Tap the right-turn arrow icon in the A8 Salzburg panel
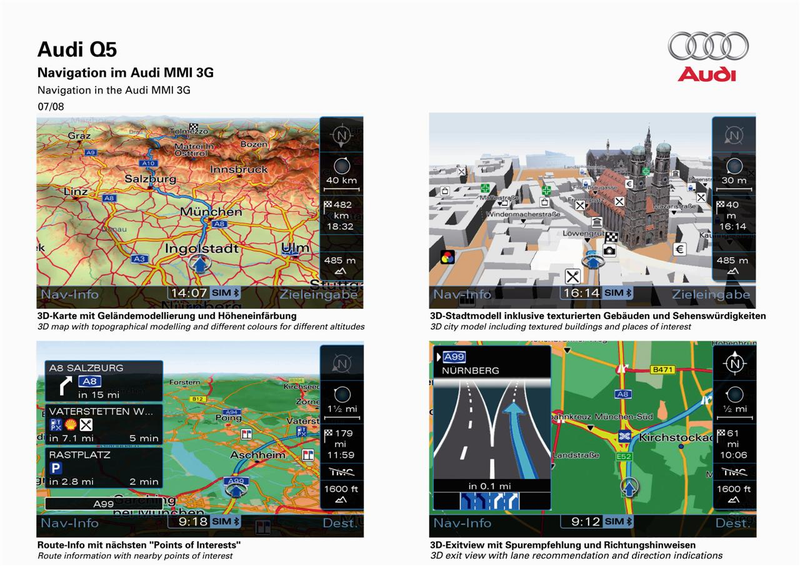 click(x=65, y=385)
